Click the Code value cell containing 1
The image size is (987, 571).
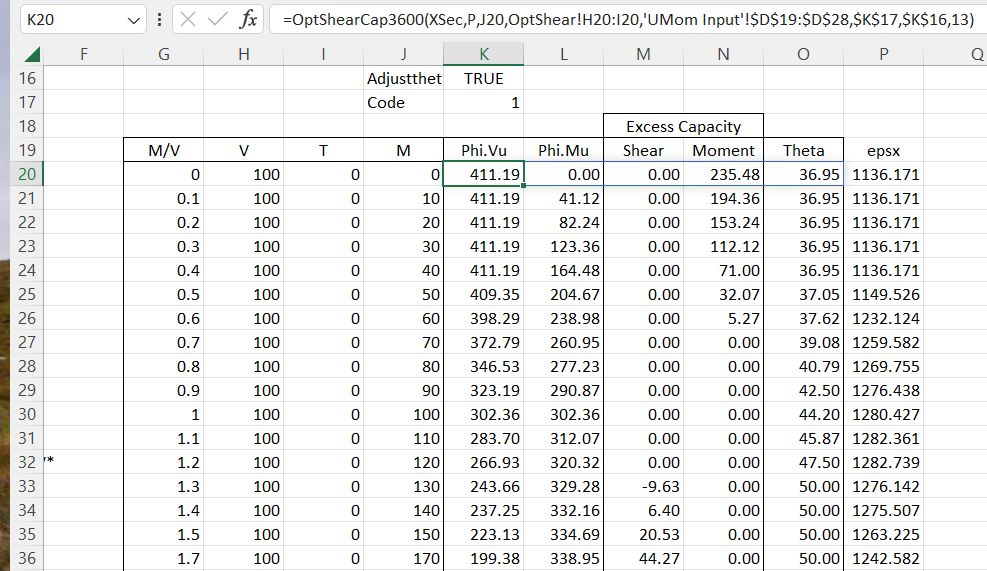point(484,102)
